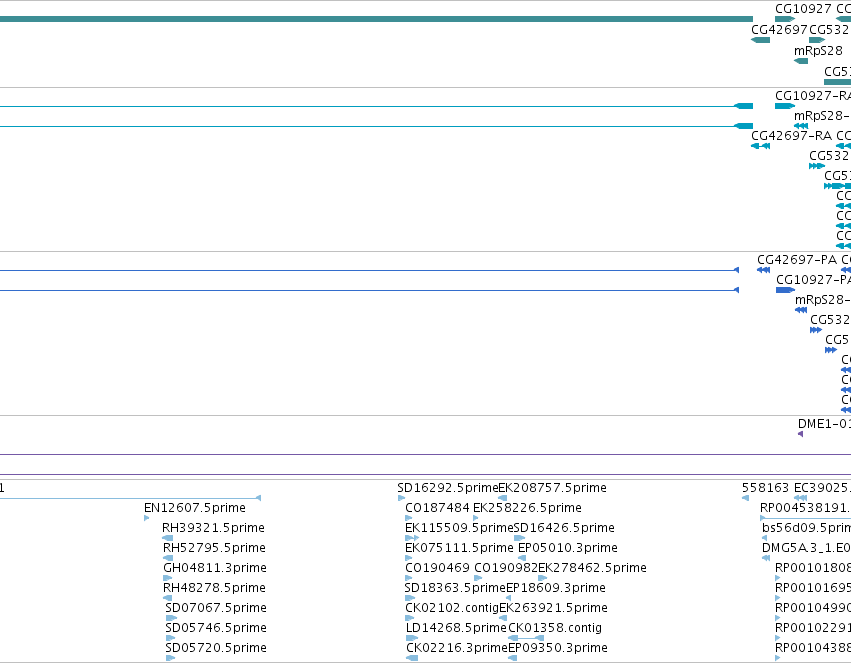Select the long teal gene bar at top
The width and height of the screenshot is (851, 663).
[x=376, y=19]
